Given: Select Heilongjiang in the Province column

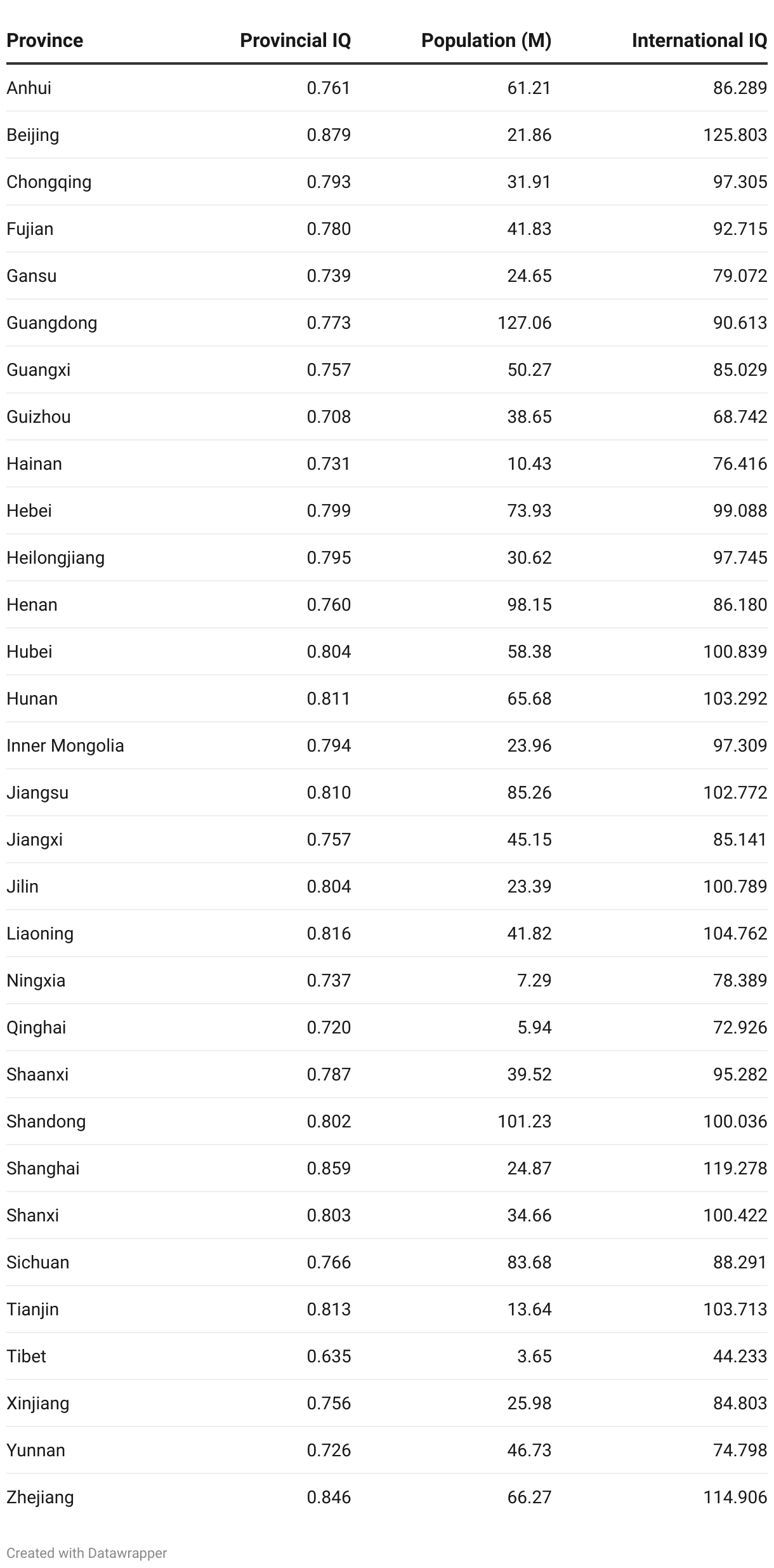Looking at the screenshot, I should 56,558.
